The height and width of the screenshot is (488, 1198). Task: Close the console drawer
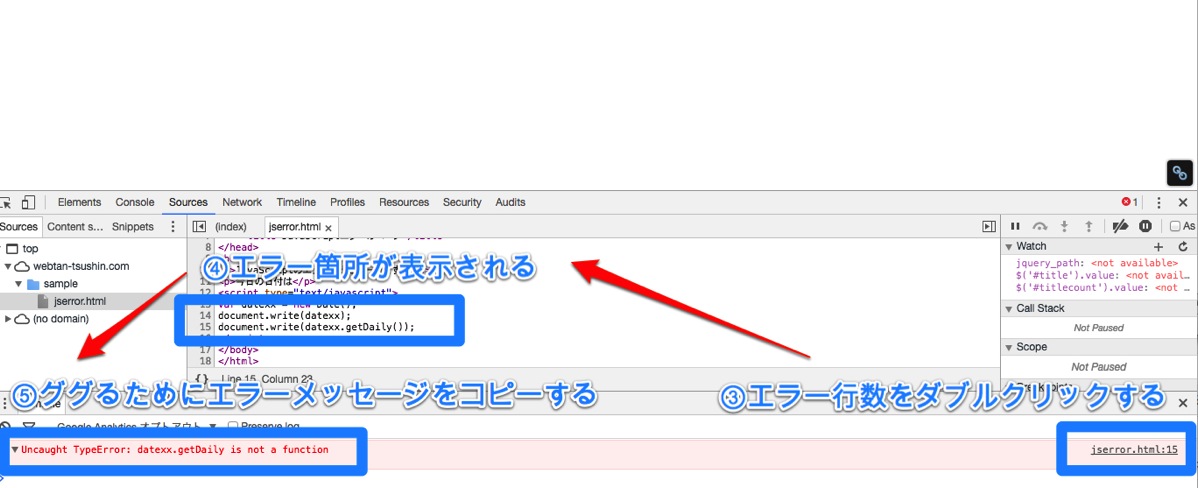tap(1183, 402)
